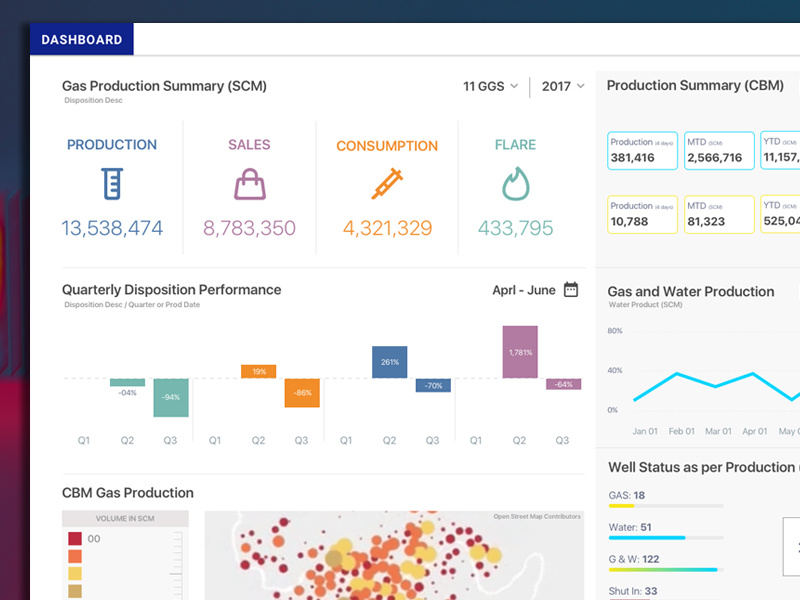Select the MTD 2,566,716 summary tile

[719, 150]
